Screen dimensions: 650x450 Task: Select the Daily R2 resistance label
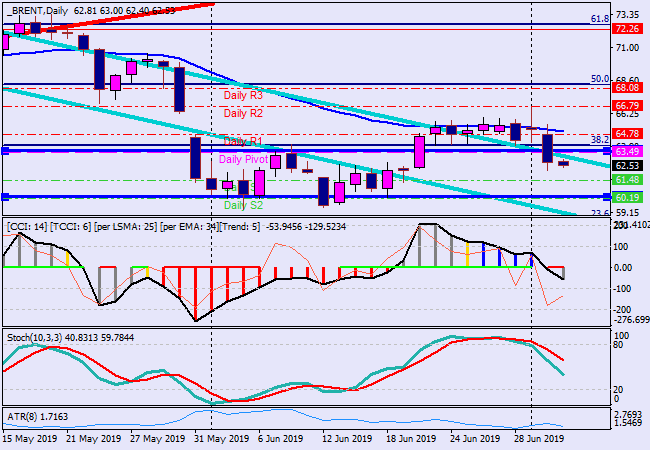(242, 114)
